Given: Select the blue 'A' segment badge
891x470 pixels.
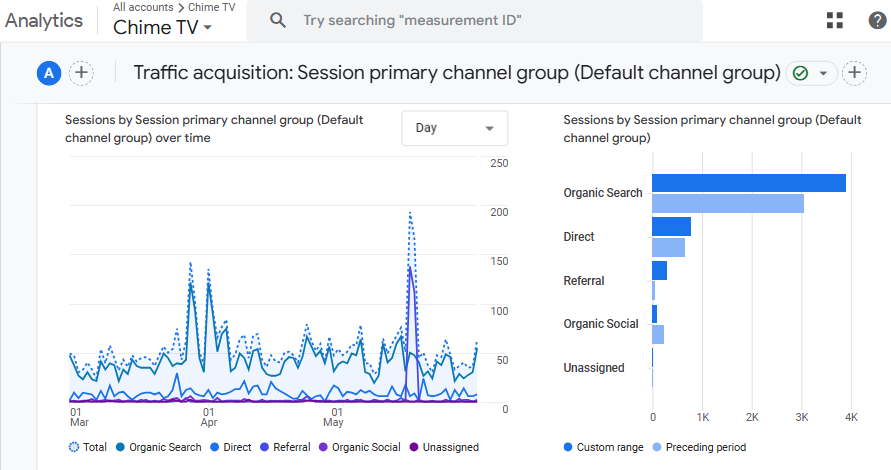Looking at the screenshot, I should pos(49,73).
